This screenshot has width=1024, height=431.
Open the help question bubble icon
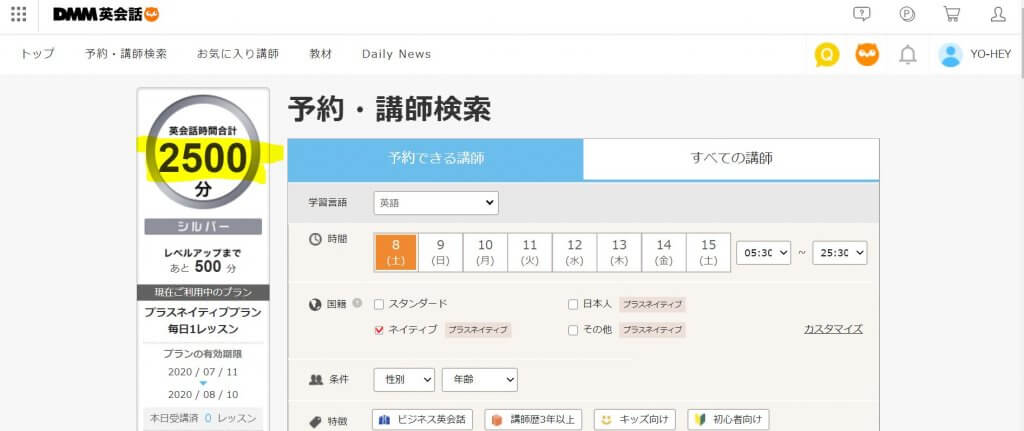[862, 14]
